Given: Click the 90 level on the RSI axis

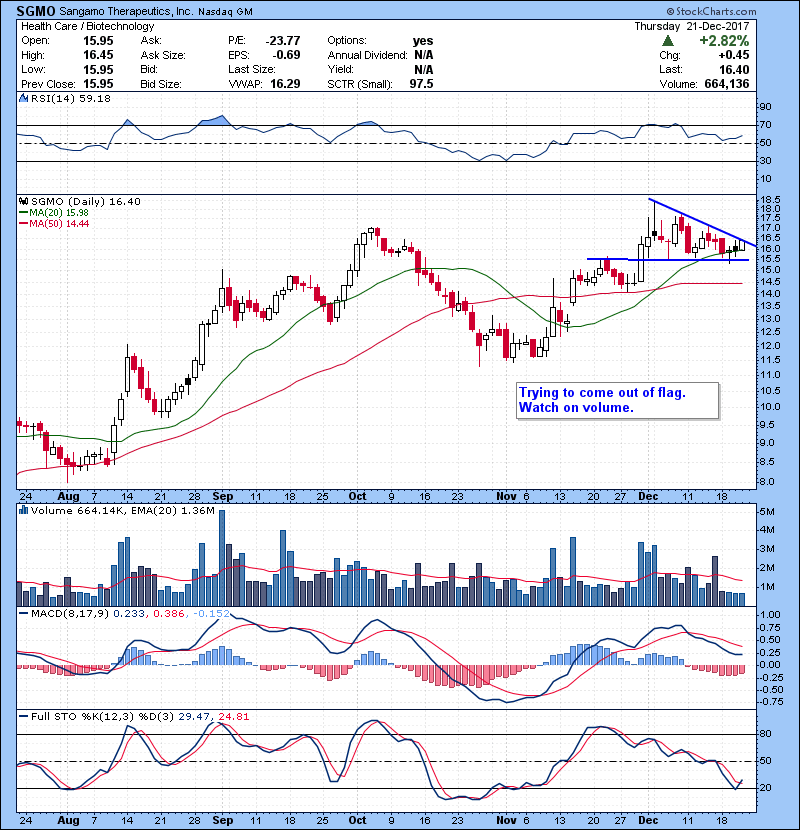Looking at the screenshot, I should point(766,107).
